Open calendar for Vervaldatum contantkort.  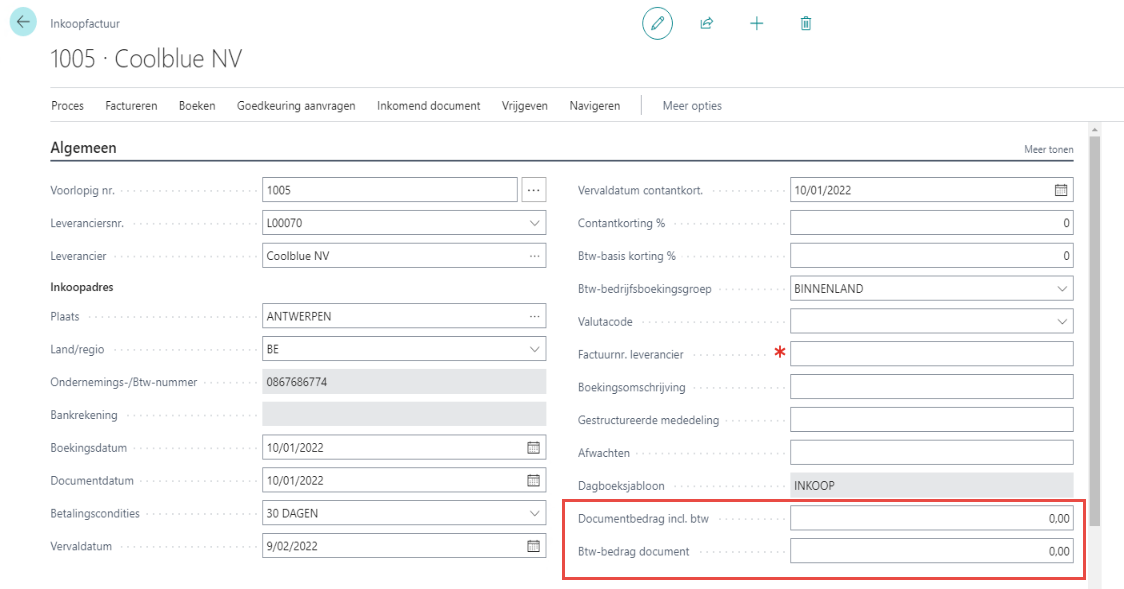(1061, 190)
